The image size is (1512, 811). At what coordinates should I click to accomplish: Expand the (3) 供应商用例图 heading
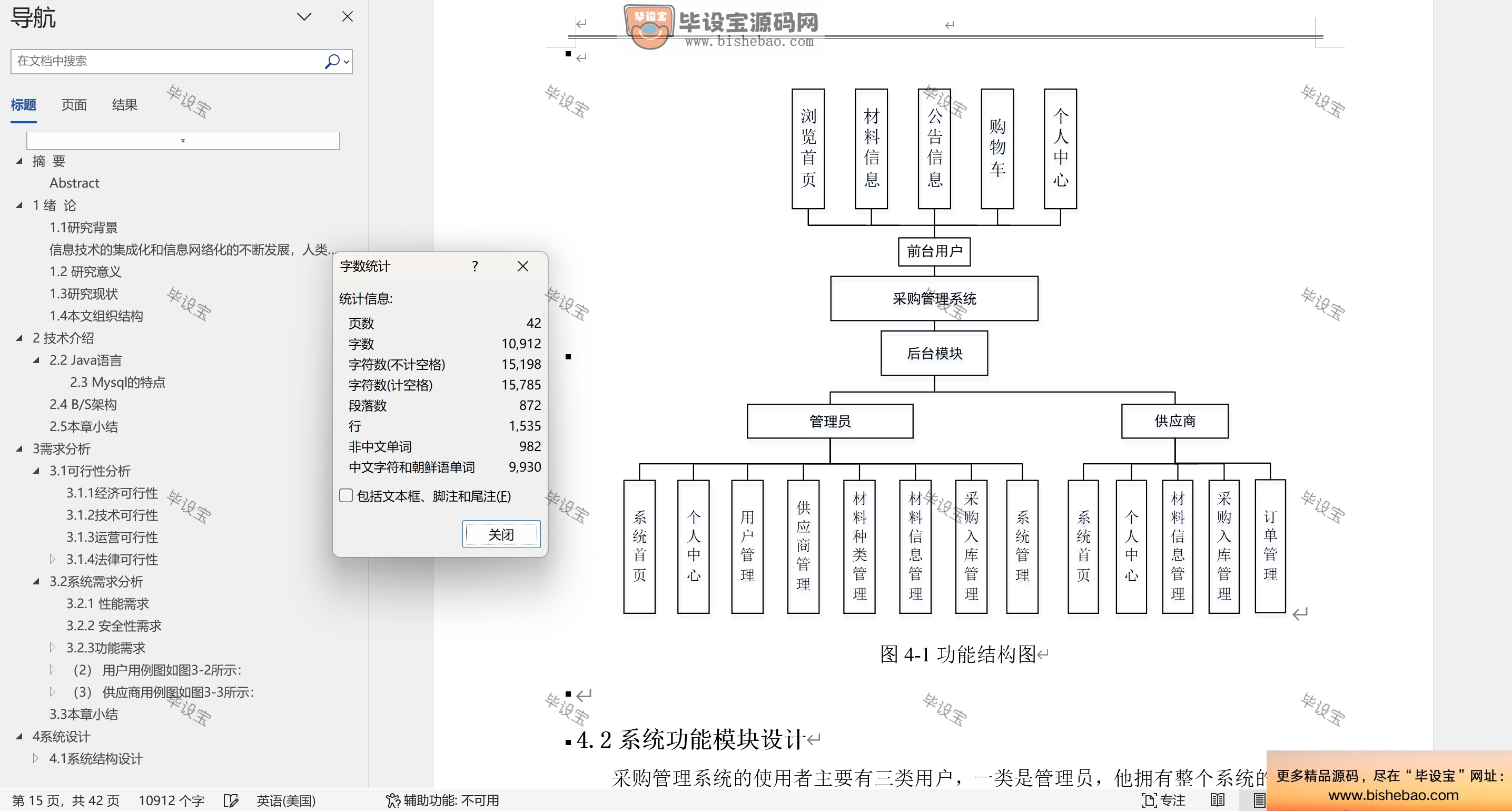pyautogui.click(x=52, y=692)
